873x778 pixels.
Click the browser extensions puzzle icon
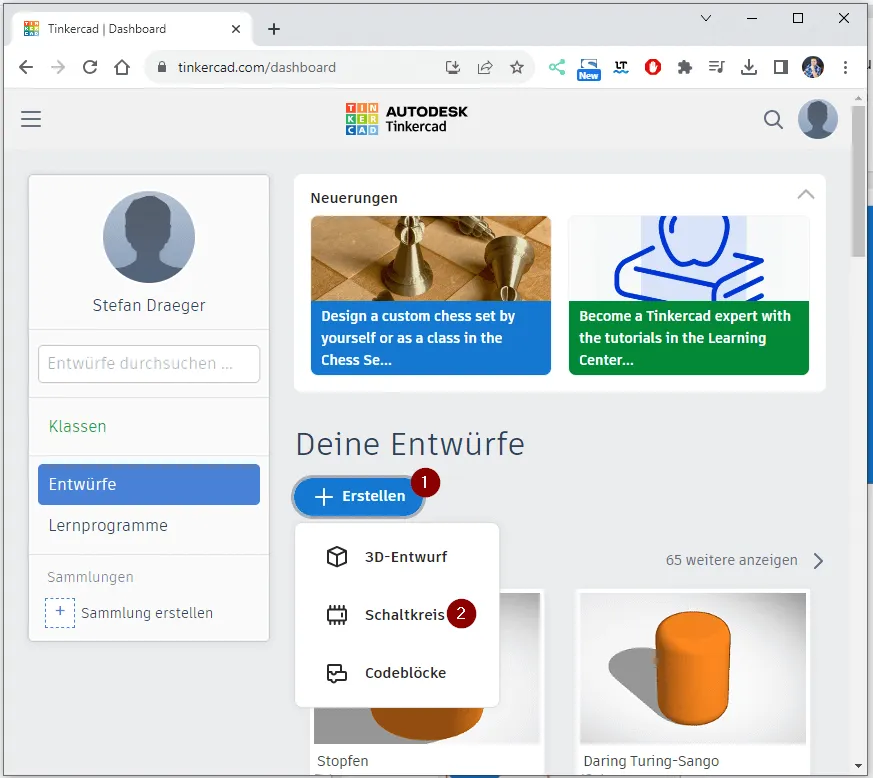(x=684, y=68)
